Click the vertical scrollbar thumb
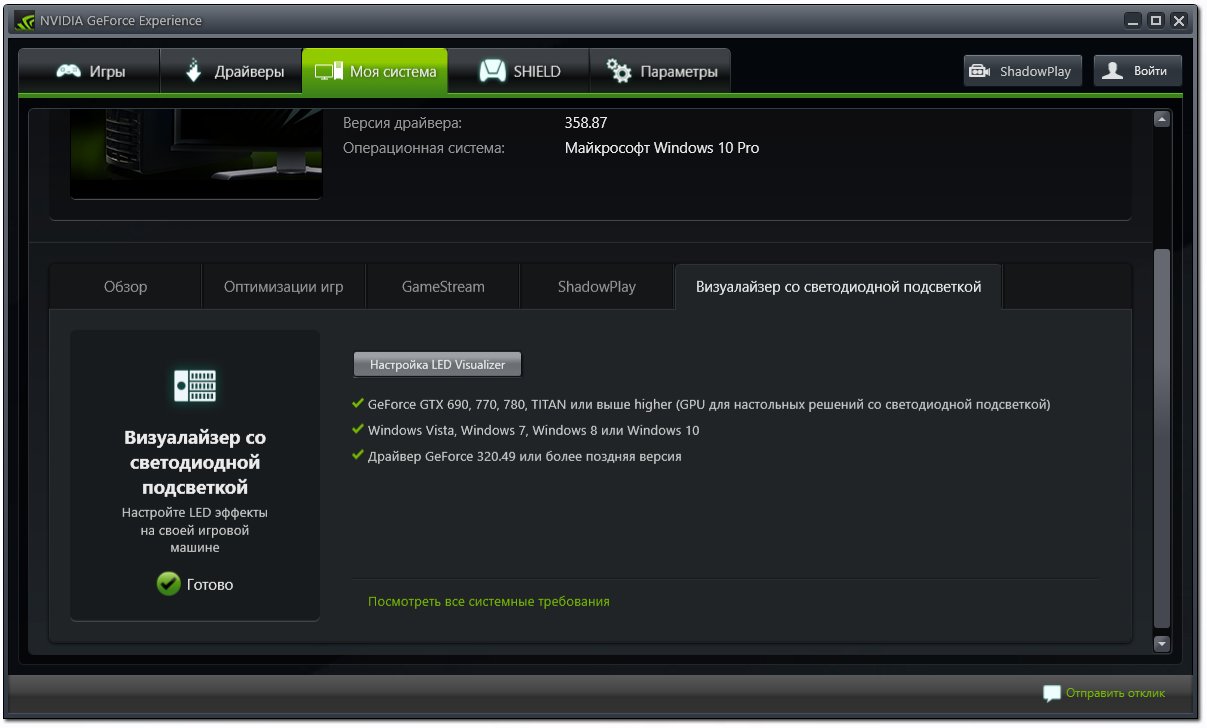The image size is (1207, 728). point(1161,438)
